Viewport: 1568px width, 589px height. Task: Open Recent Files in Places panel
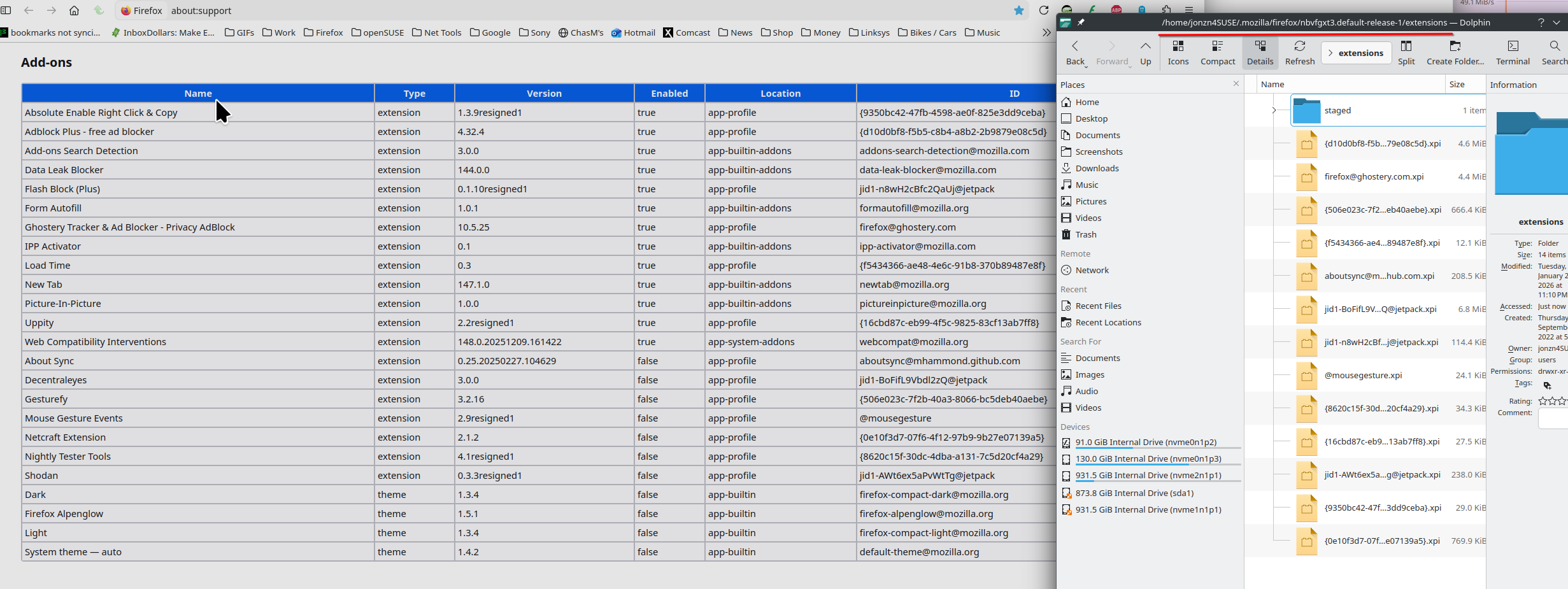[1098, 306]
